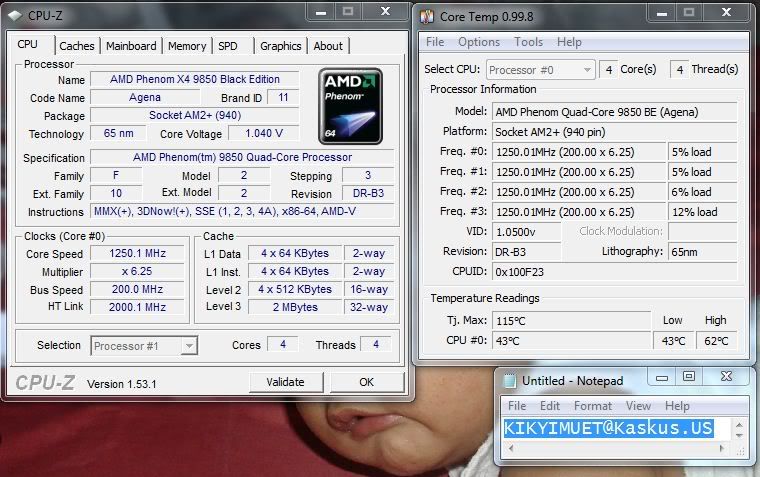Image resolution: width=760 pixels, height=477 pixels.
Task: Click the Package value Socket AM2+ (940)
Action: [x=195, y=115]
